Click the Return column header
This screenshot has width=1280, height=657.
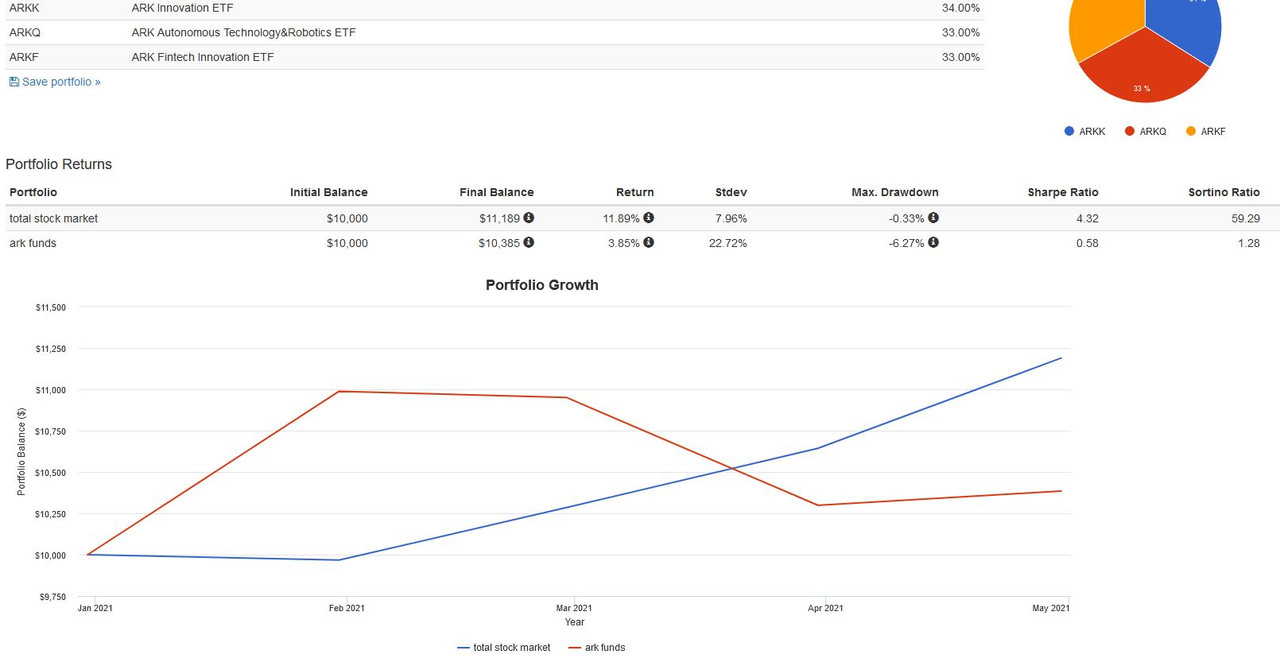pyautogui.click(x=635, y=192)
